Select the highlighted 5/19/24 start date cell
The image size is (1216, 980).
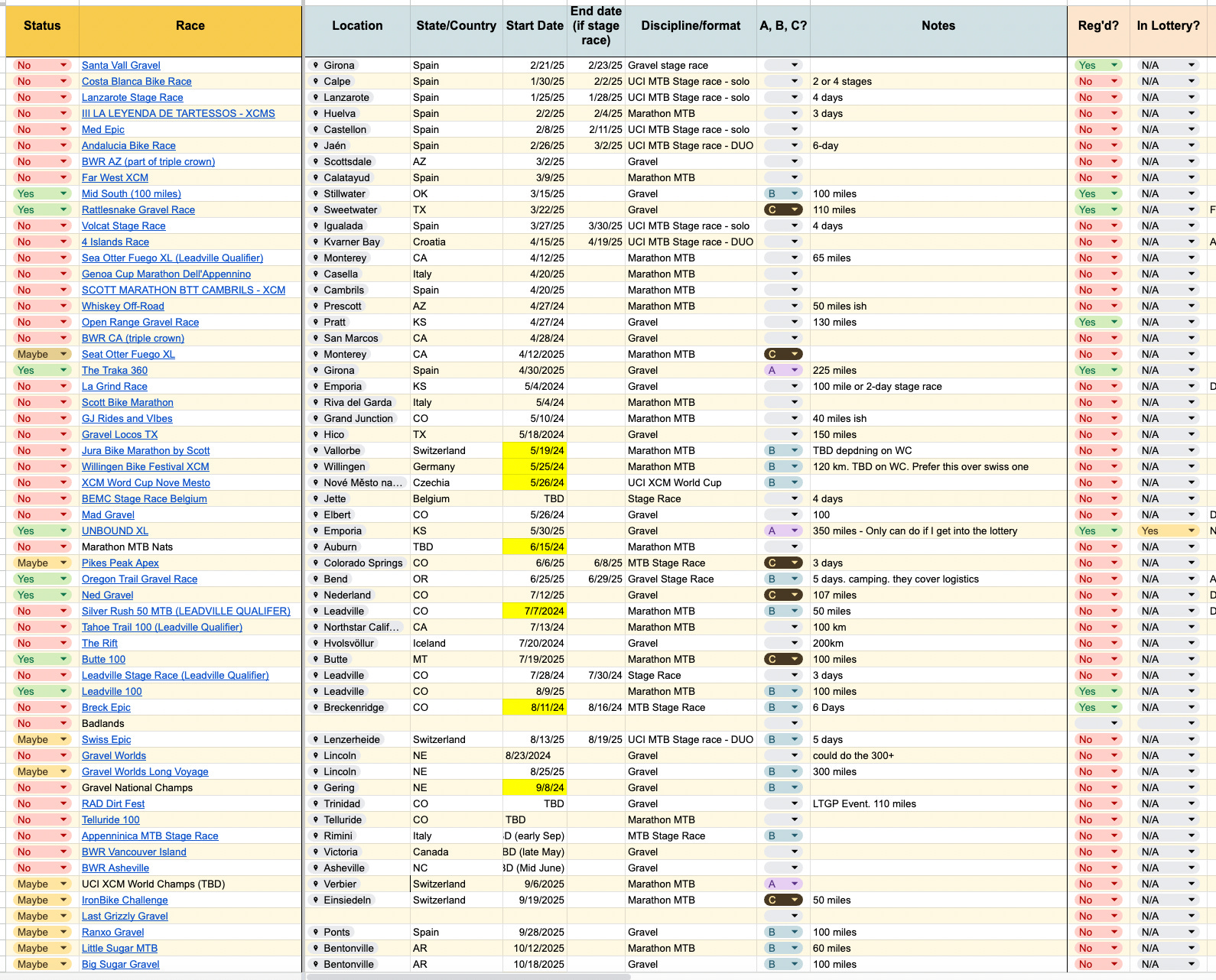coord(535,450)
